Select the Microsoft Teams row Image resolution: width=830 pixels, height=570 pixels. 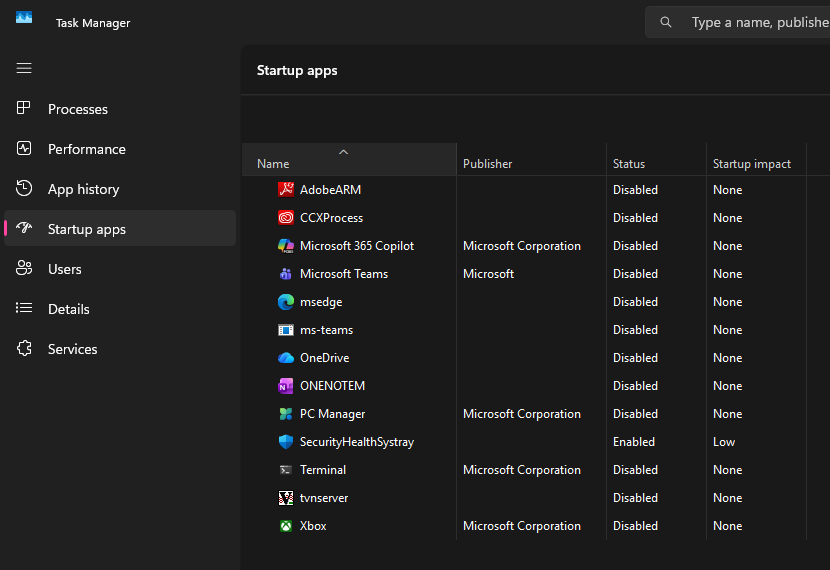click(x=344, y=273)
